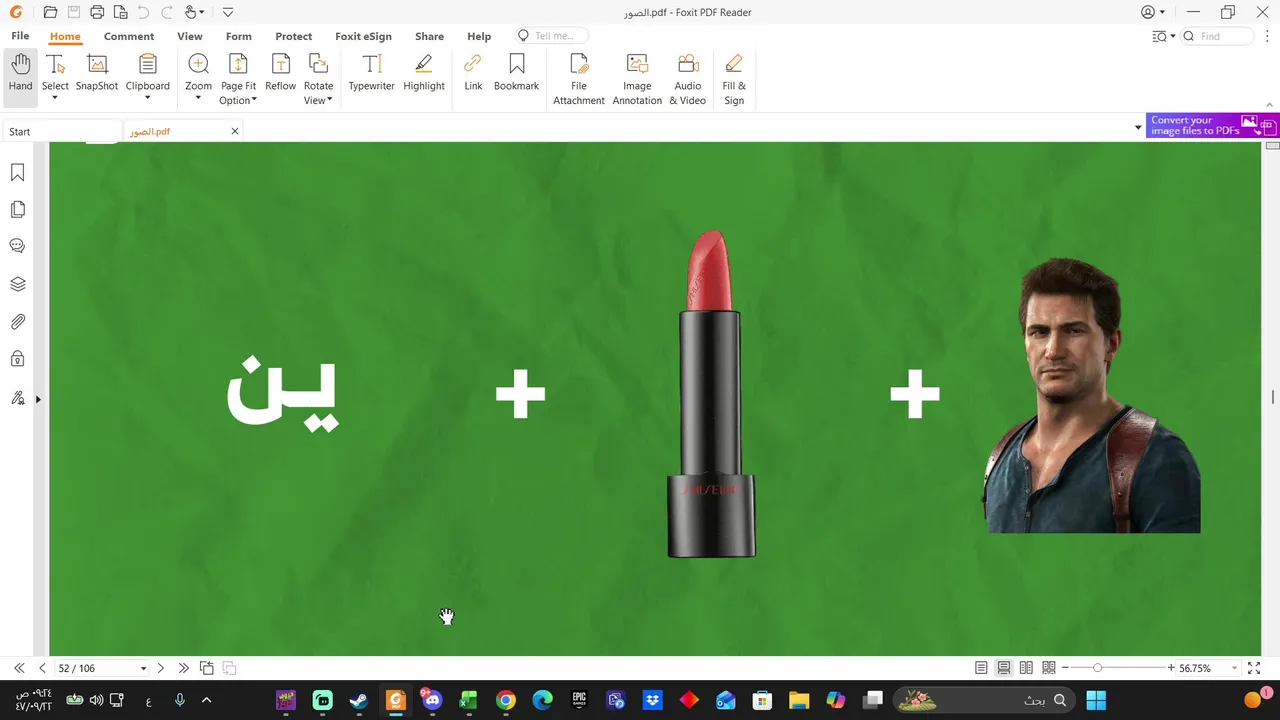
Task: Expand Rotate View dropdown arrow
Action: [x=329, y=100]
